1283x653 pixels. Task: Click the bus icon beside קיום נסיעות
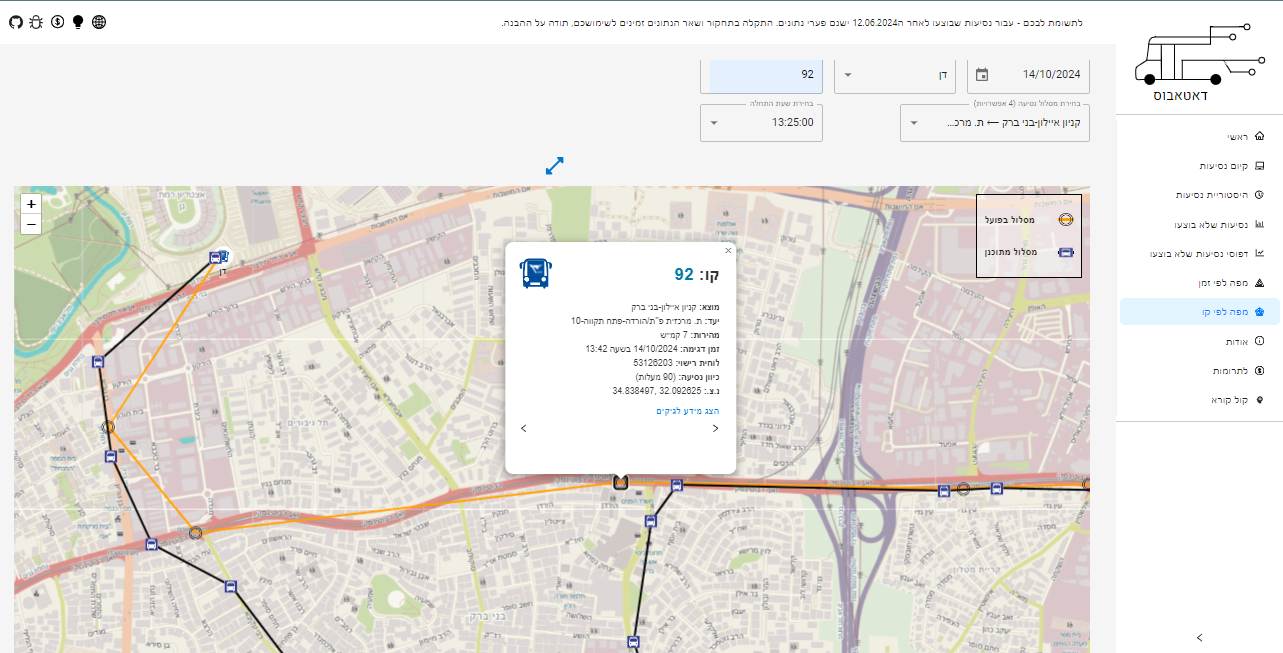[x=1259, y=165]
